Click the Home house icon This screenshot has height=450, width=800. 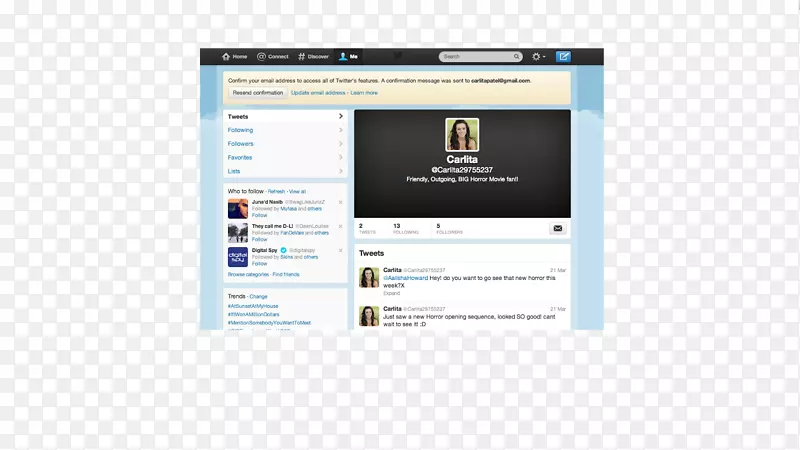pos(226,57)
